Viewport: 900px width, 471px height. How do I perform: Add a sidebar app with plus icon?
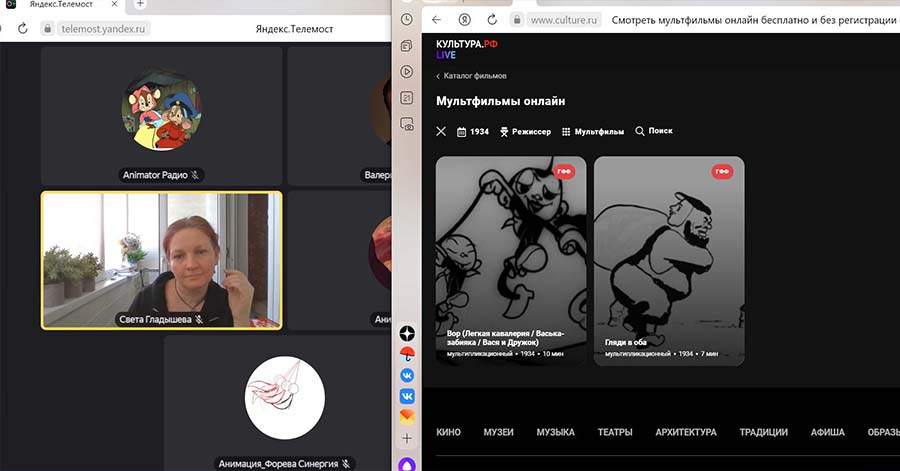(x=406, y=439)
